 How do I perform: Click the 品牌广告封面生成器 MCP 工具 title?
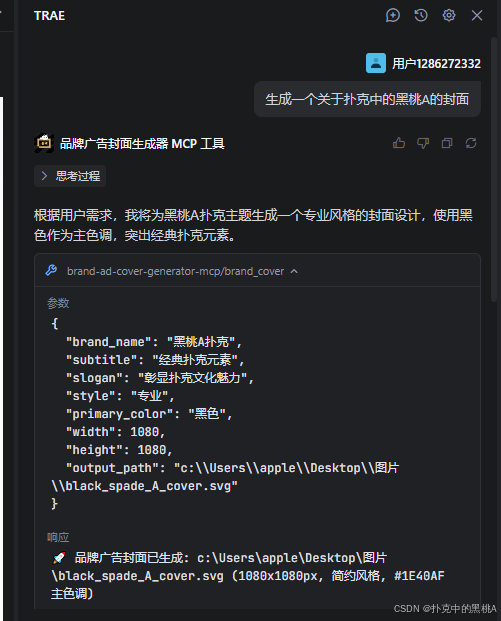142,143
